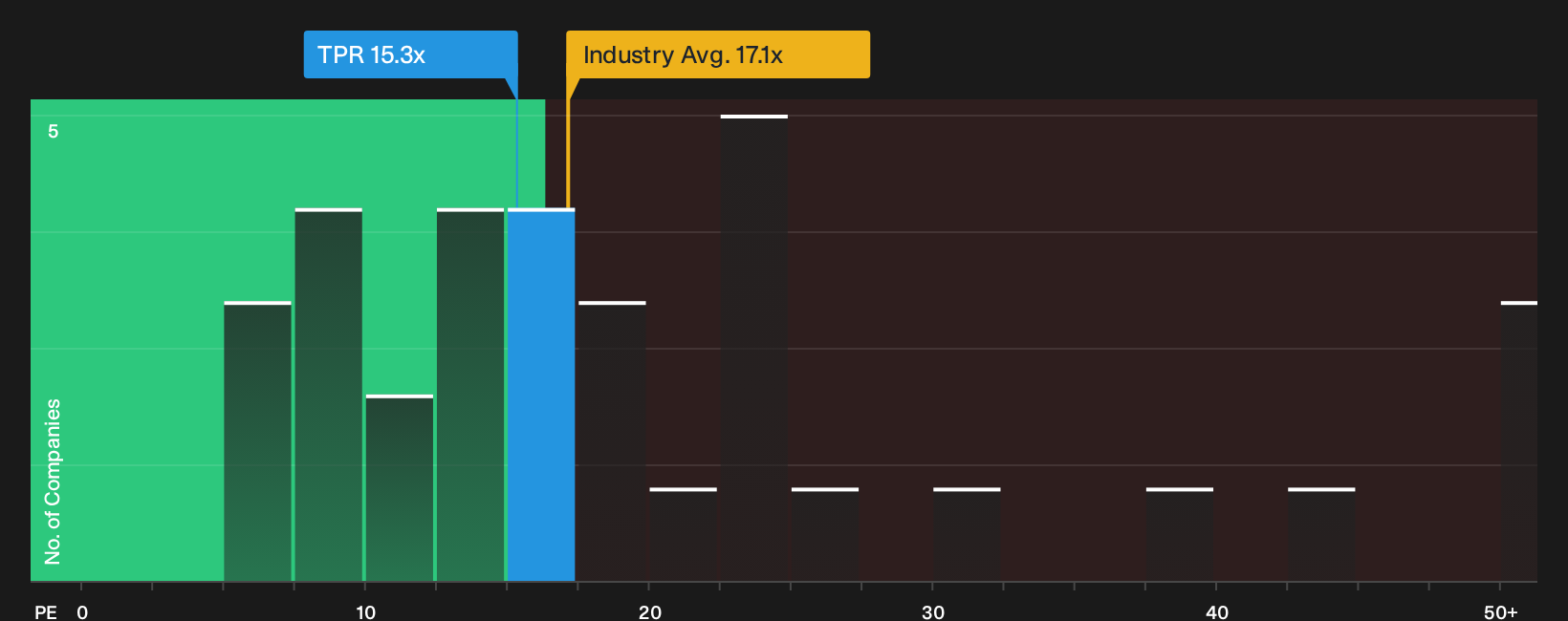
Task: Click the y-axis value 5
Action: tap(54, 131)
